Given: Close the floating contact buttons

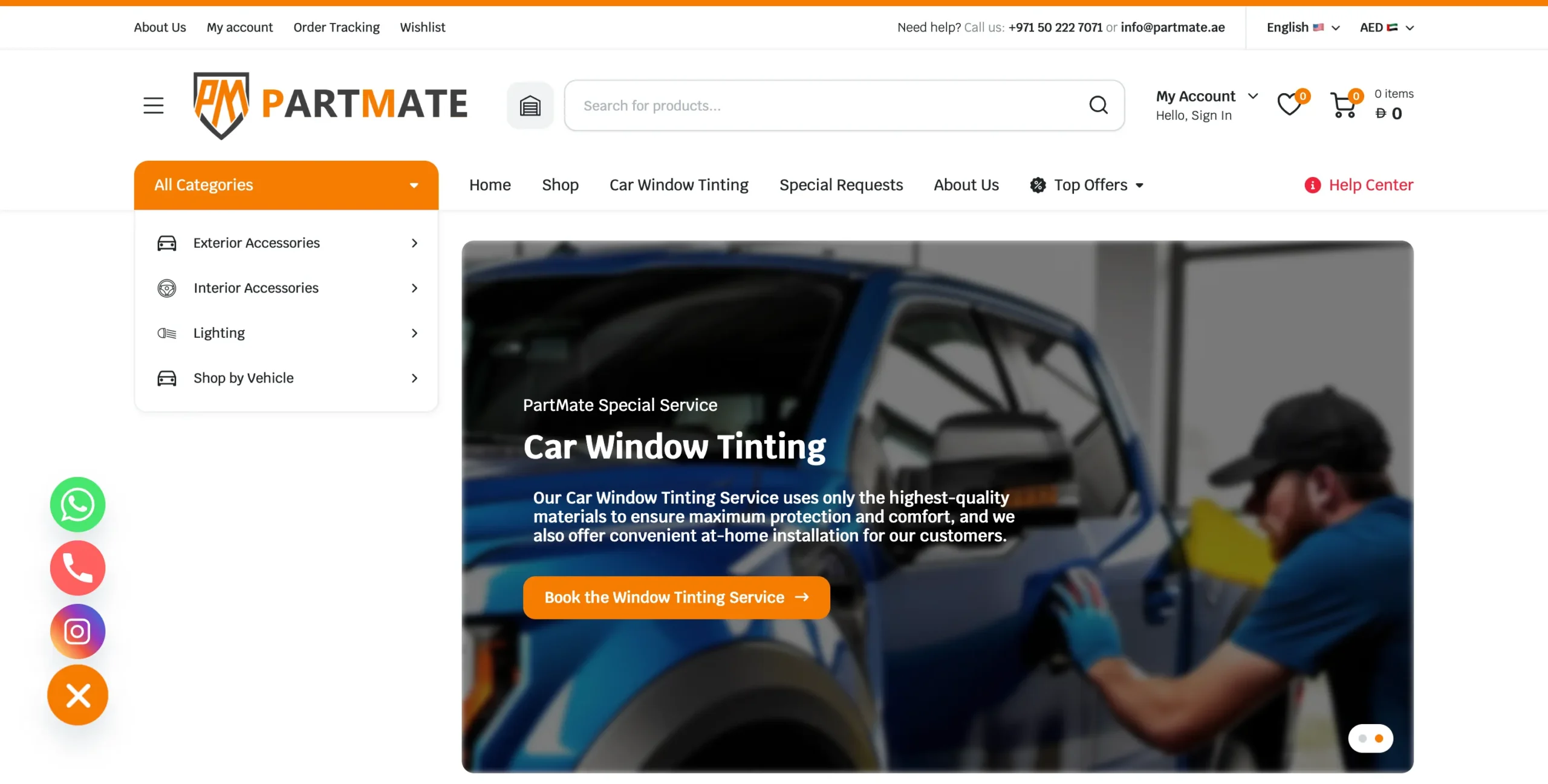Looking at the screenshot, I should 77,695.
